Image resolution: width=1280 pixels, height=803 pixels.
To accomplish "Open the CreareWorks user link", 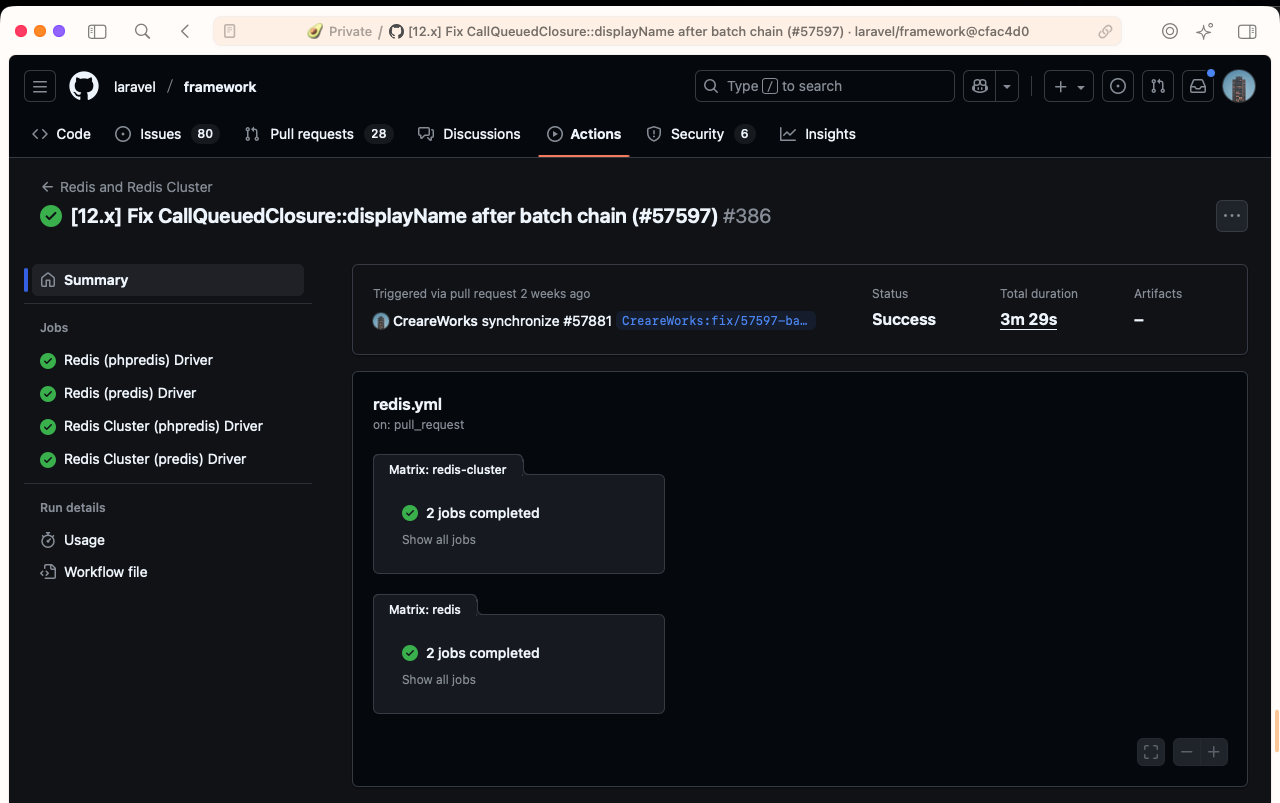I will tap(435, 321).
